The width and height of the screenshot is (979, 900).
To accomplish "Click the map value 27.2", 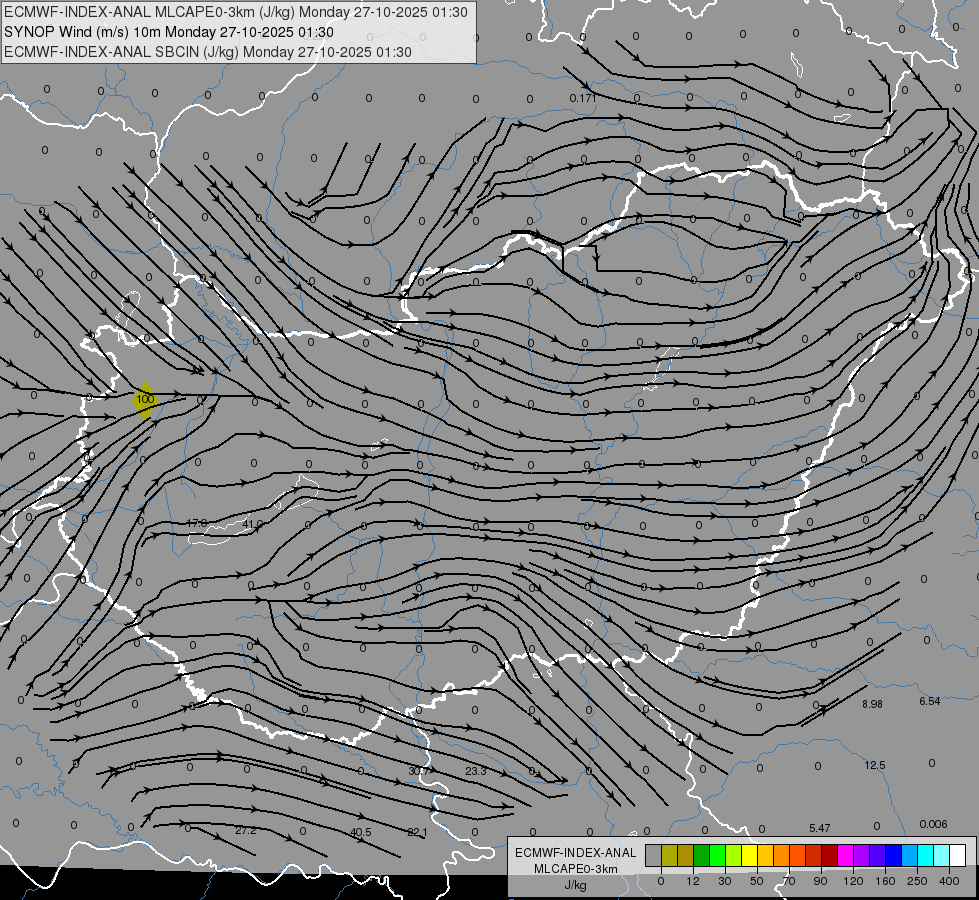I will [246, 830].
